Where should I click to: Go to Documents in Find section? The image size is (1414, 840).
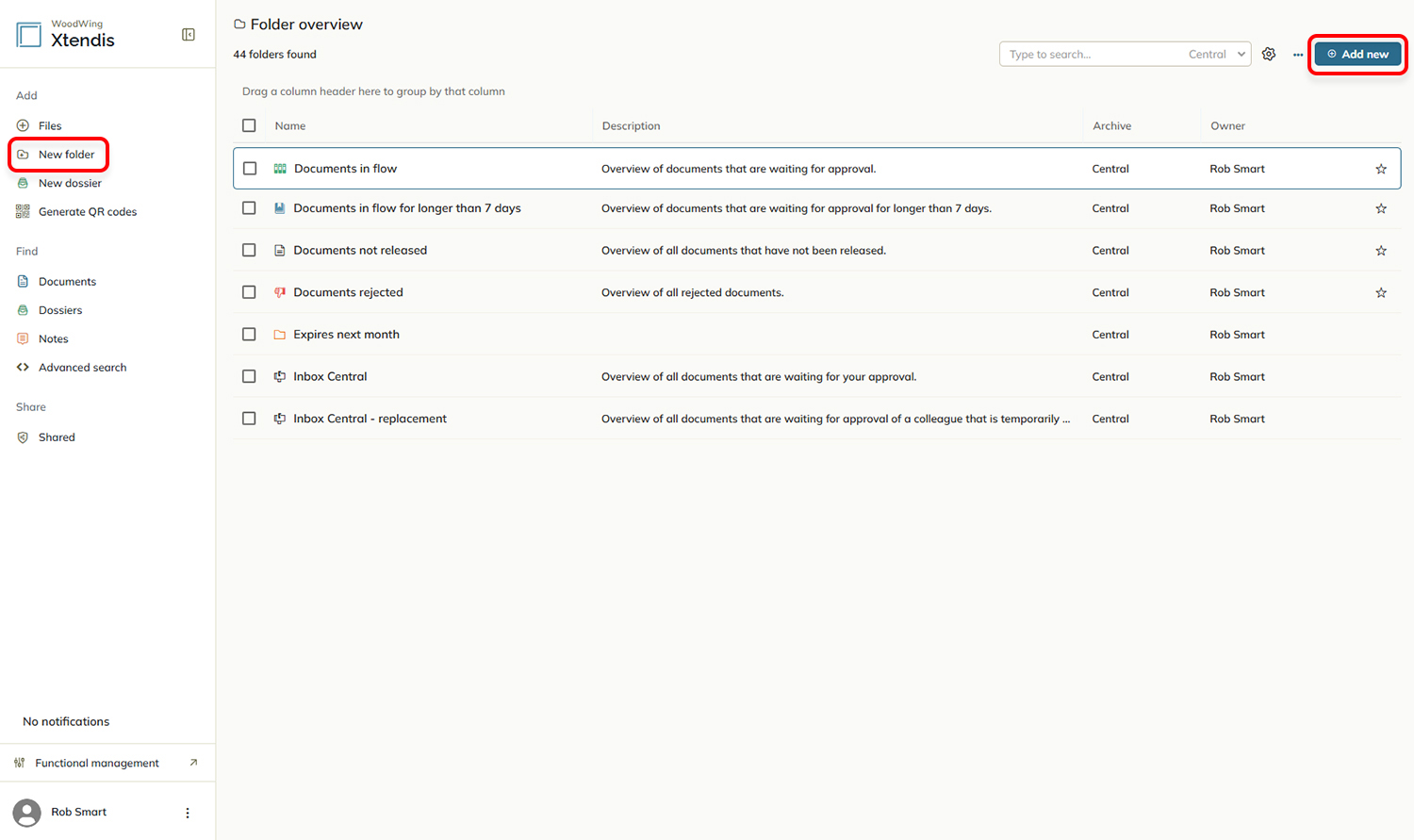pos(57,282)
